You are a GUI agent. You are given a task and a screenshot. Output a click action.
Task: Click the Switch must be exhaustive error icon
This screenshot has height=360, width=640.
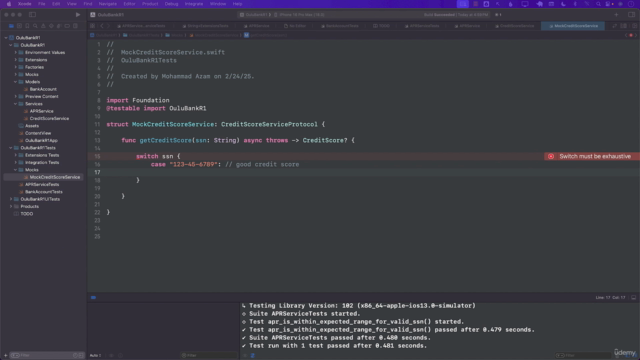coord(551,156)
